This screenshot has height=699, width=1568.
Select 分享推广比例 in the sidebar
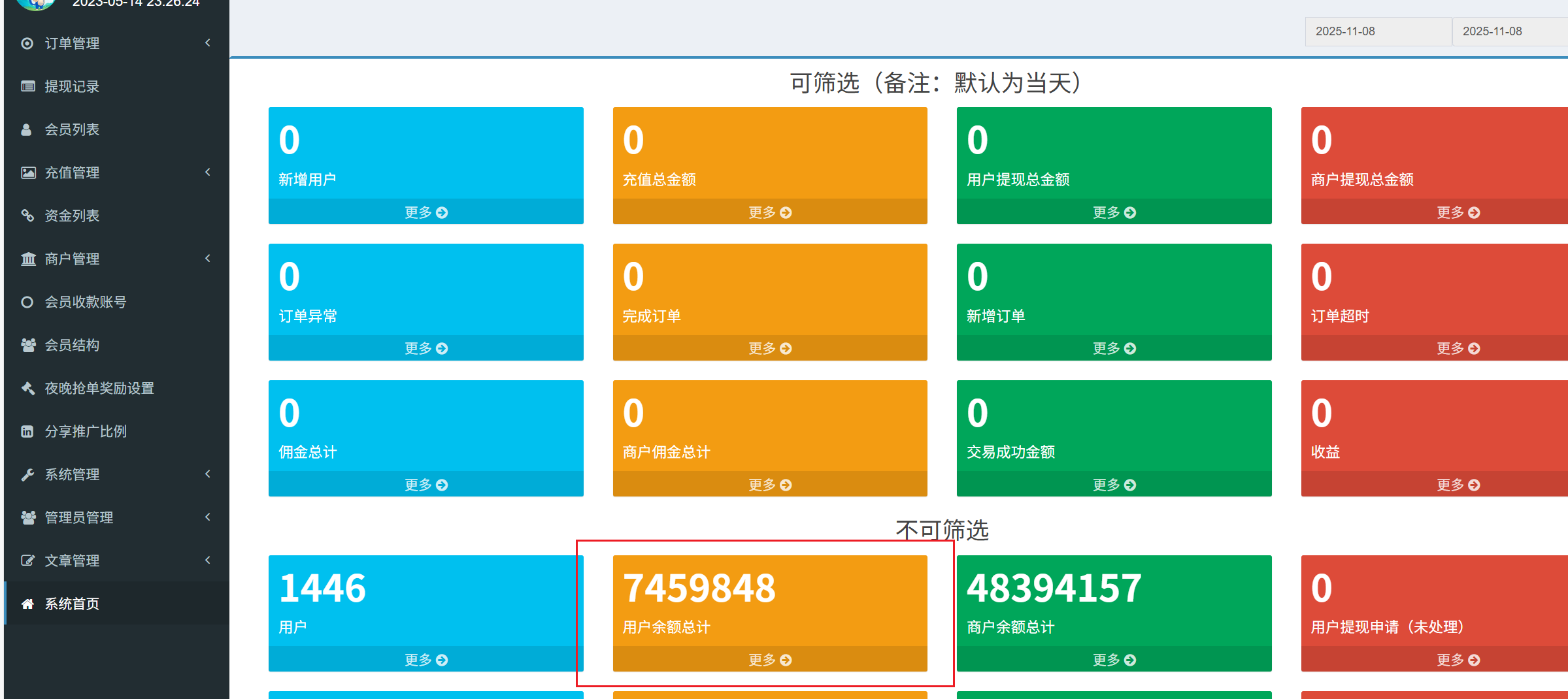(x=85, y=431)
